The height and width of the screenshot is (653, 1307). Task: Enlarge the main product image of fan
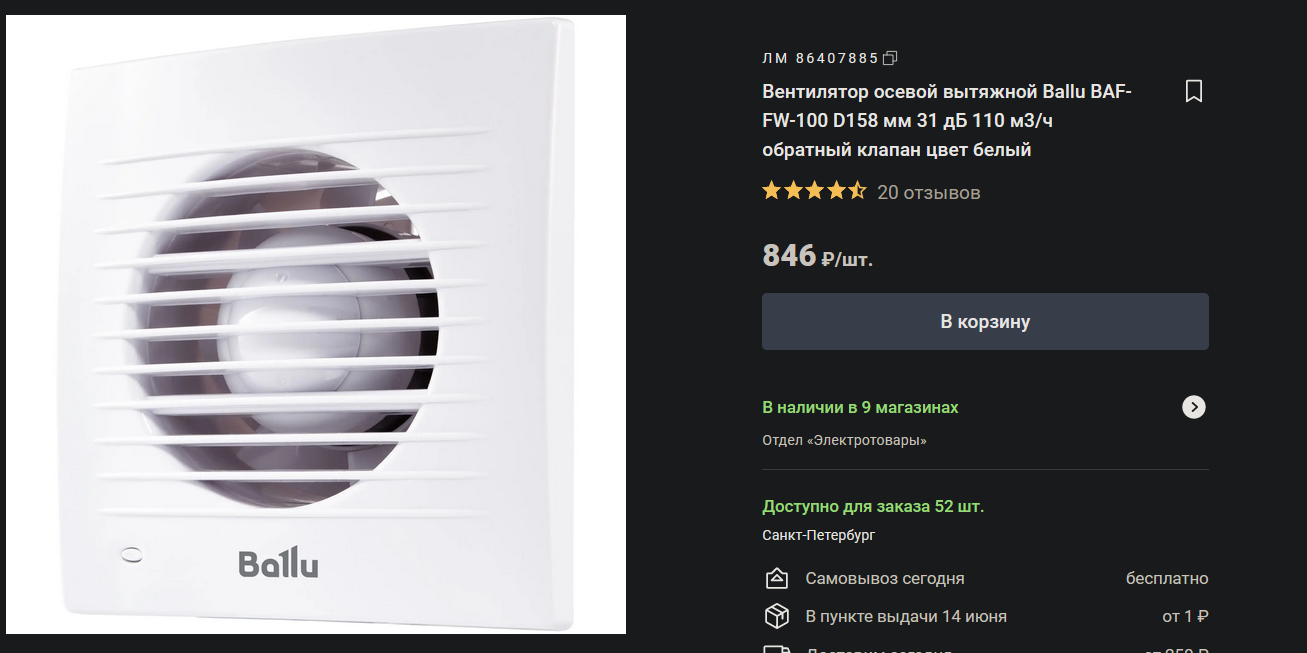[316, 324]
